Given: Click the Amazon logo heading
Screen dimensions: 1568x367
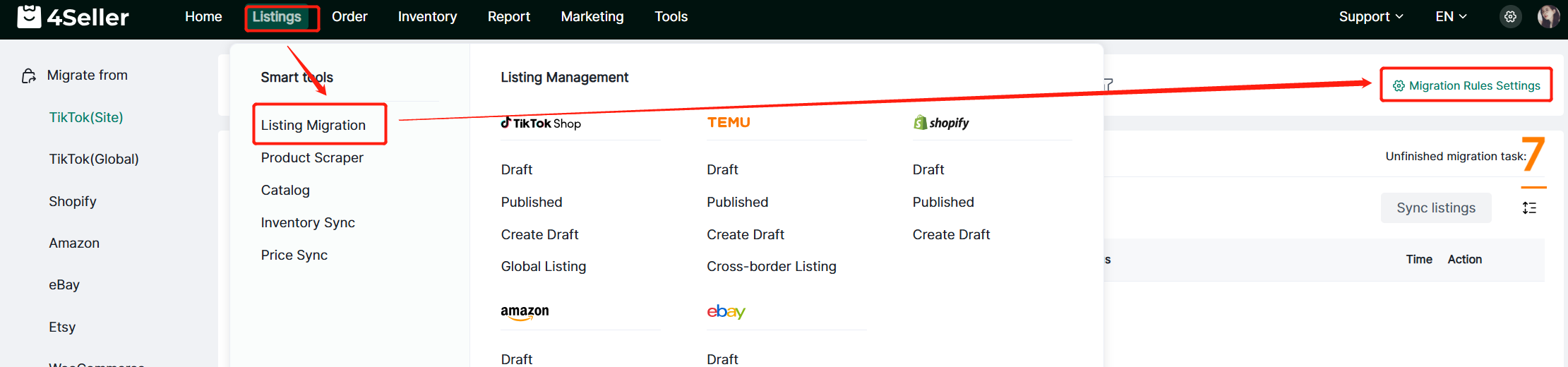Looking at the screenshot, I should click(x=525, y=312).
